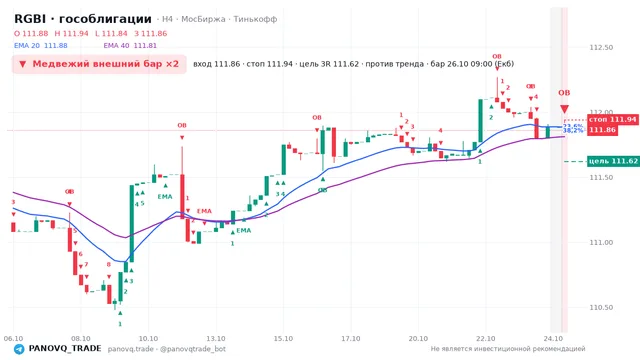Click the close value З 111.86
Viewport: 640px width, 360px height.
151,33
